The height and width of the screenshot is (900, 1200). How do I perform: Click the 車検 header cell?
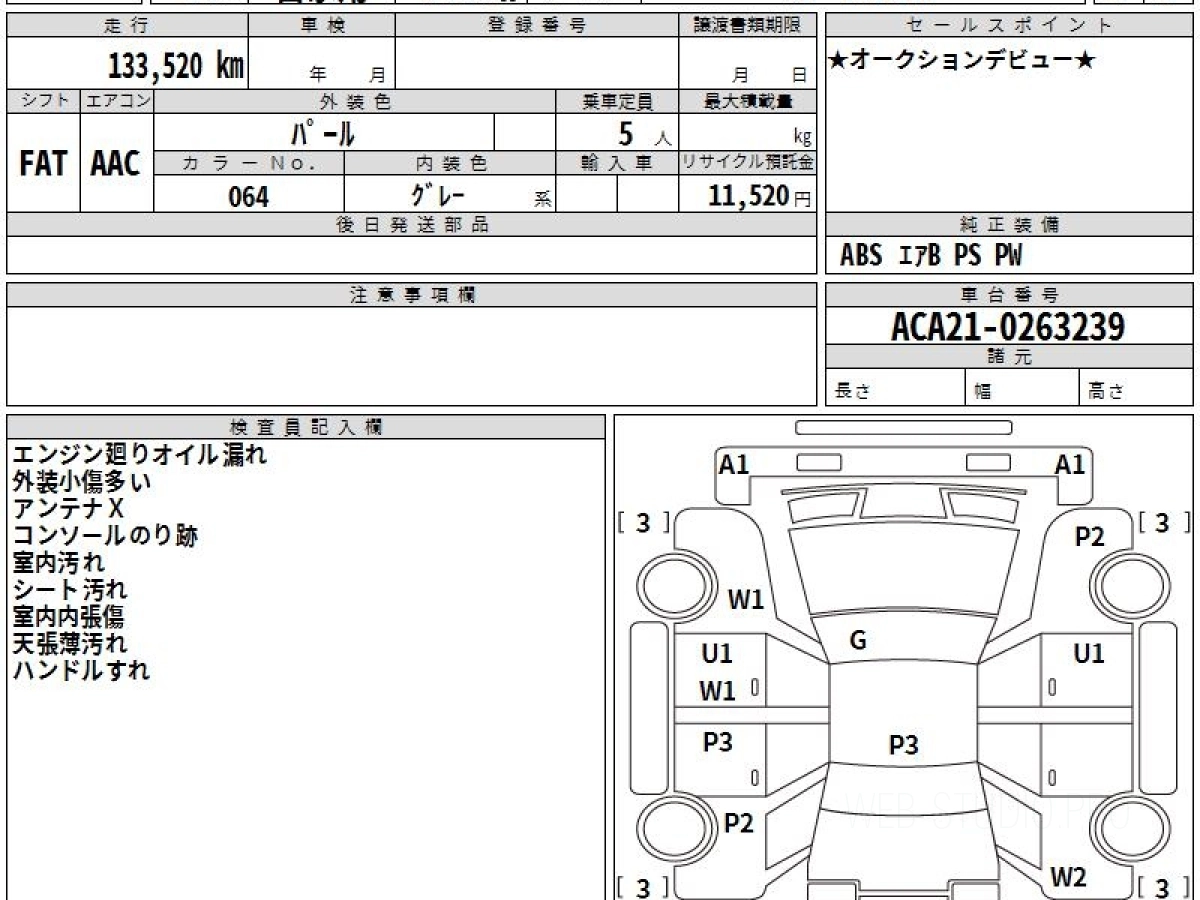point(322,26)
